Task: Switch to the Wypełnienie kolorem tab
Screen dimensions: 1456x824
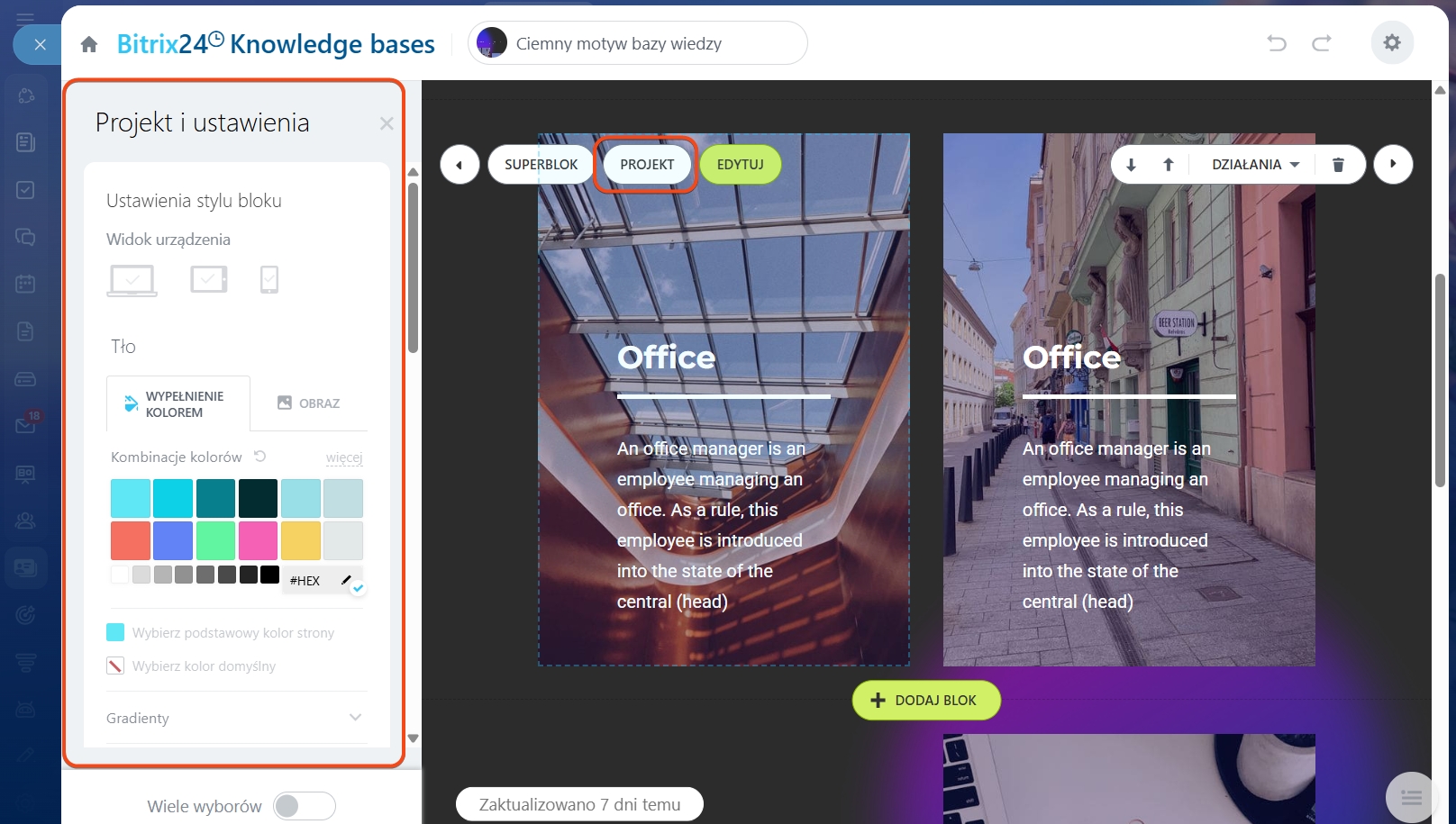Action: pyautogui.click(x=178, y=403)
